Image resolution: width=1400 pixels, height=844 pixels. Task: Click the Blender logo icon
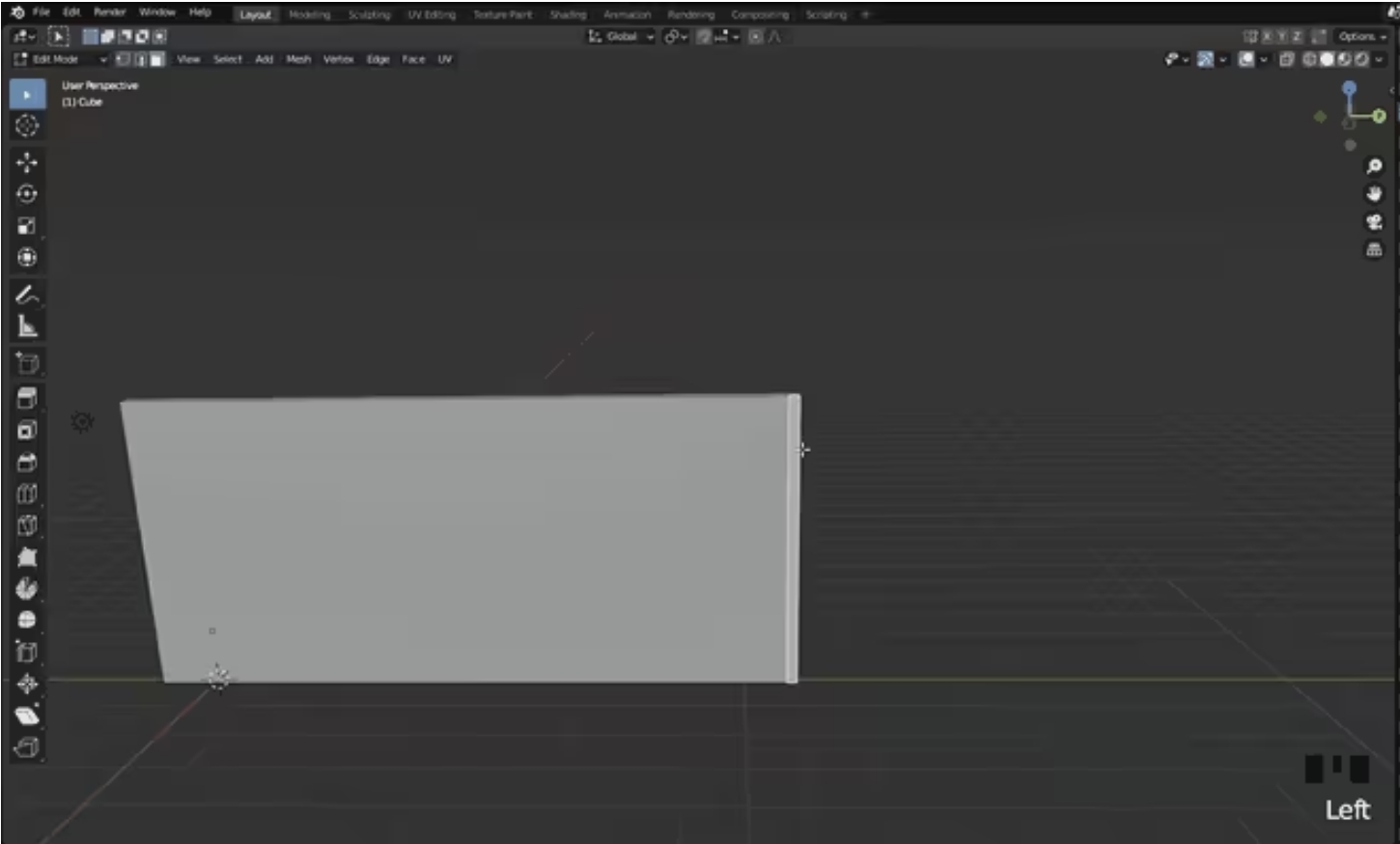point(17,13)
